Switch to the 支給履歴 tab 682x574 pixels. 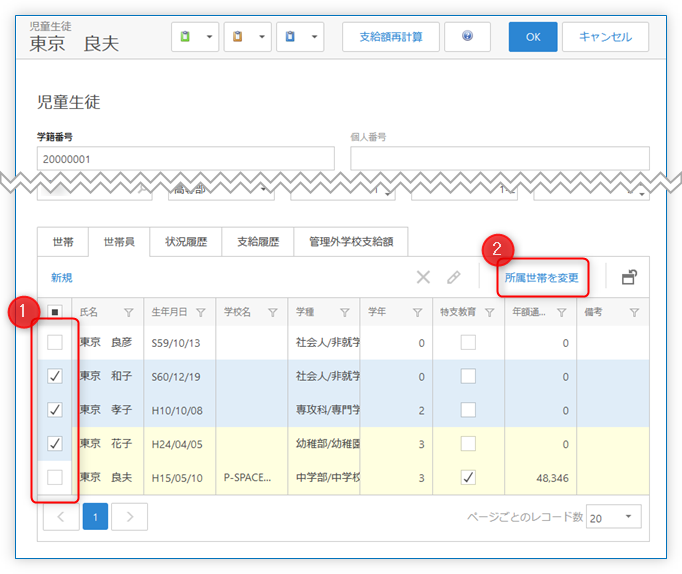[258, 242]
